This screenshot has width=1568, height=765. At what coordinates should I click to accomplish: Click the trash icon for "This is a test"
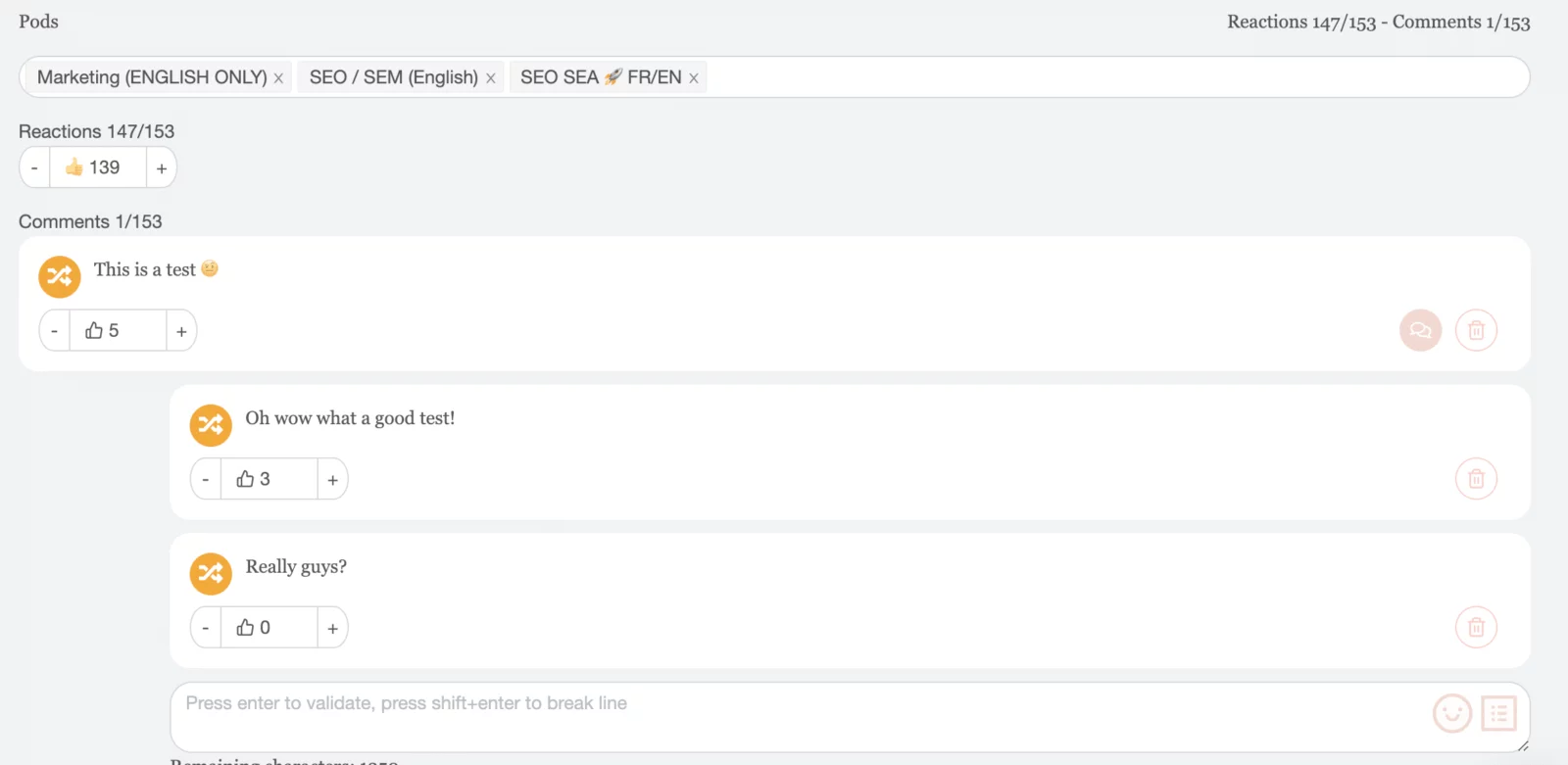pyautogui.click(x=1476, y=330)
